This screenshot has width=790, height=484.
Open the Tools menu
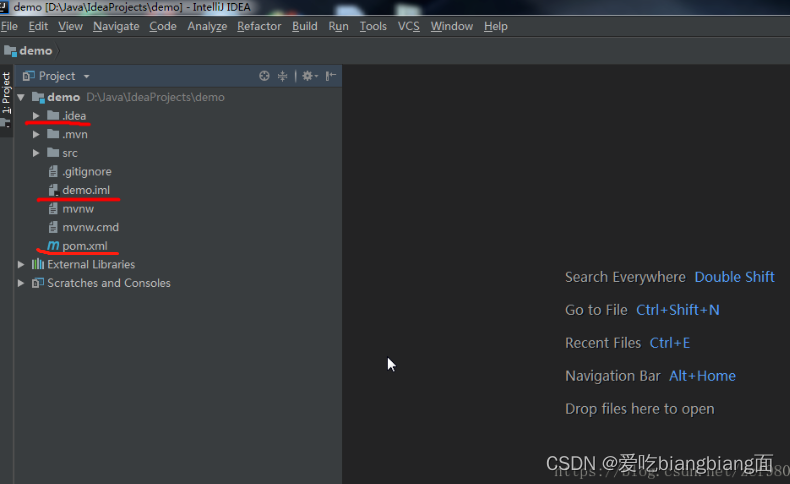pyautogui.click(x=373, y=26)
